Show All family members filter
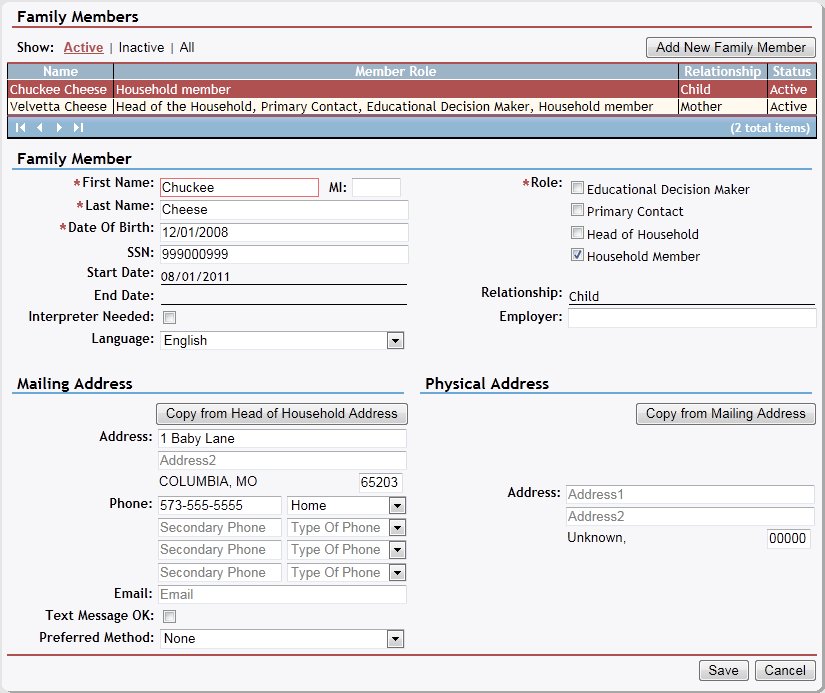 pos(187,47)
